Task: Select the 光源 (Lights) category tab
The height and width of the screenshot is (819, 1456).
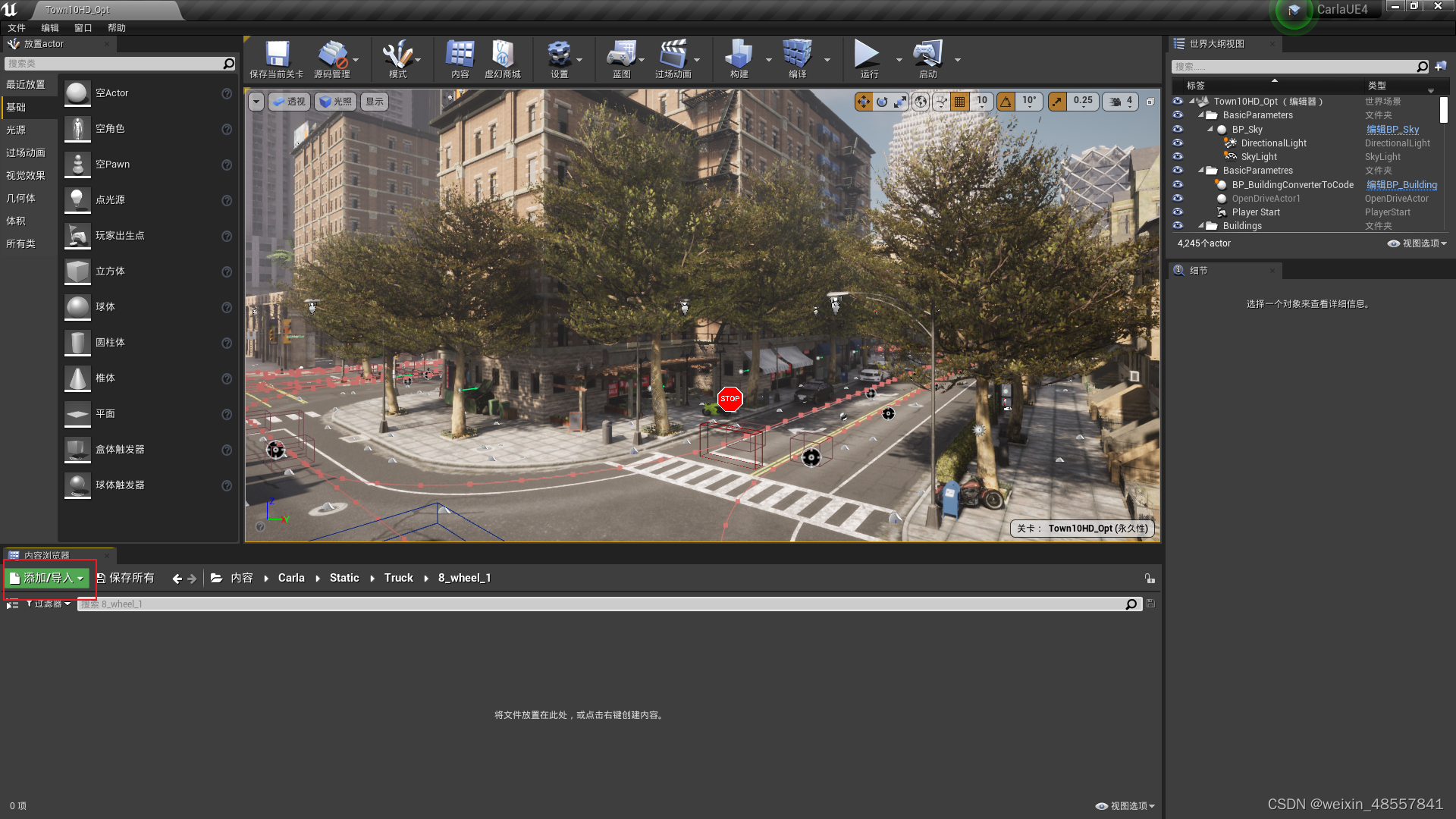Action: [16, 130]
